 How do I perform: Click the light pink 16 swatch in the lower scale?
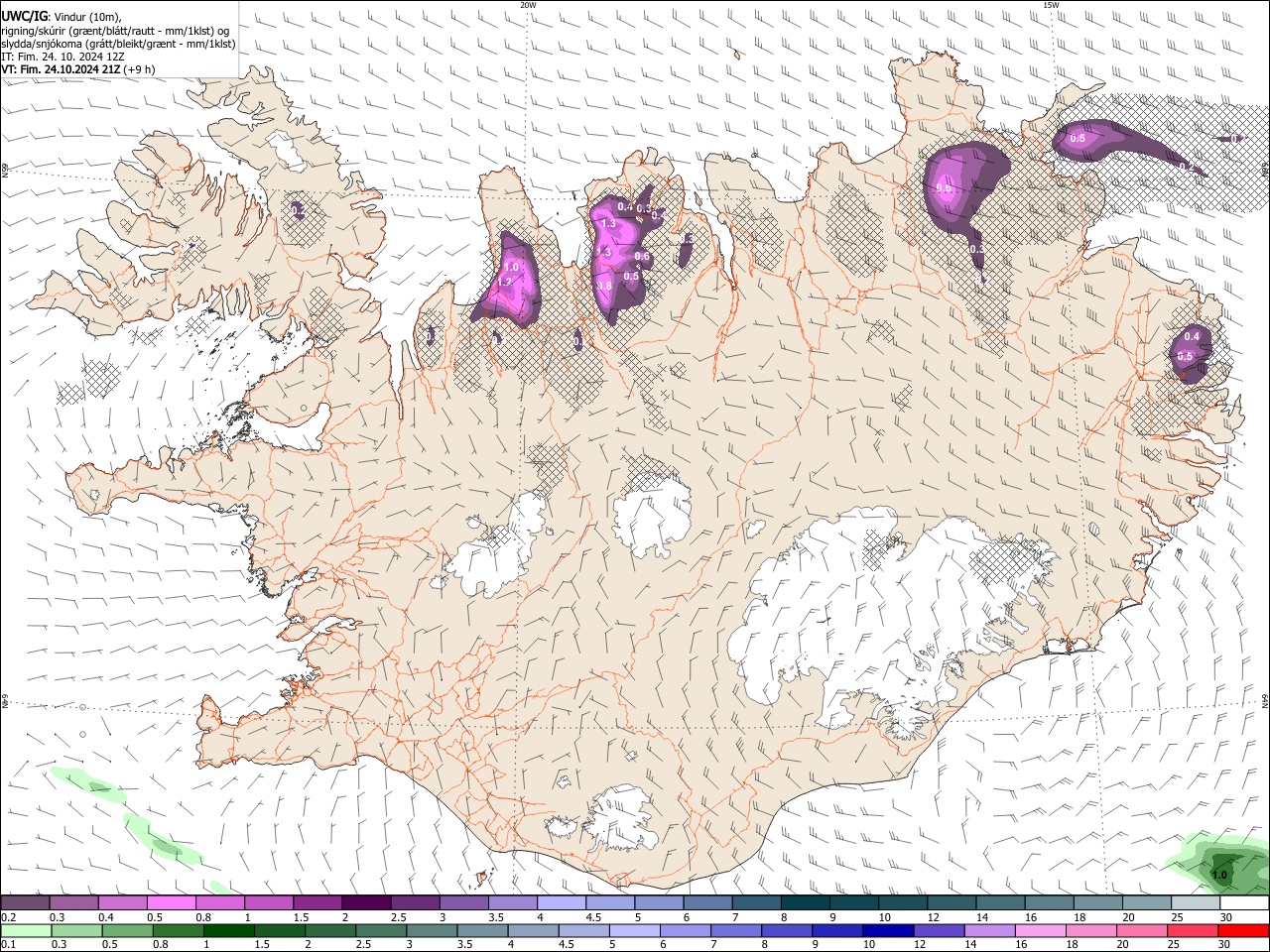(x=1042, y=931)
